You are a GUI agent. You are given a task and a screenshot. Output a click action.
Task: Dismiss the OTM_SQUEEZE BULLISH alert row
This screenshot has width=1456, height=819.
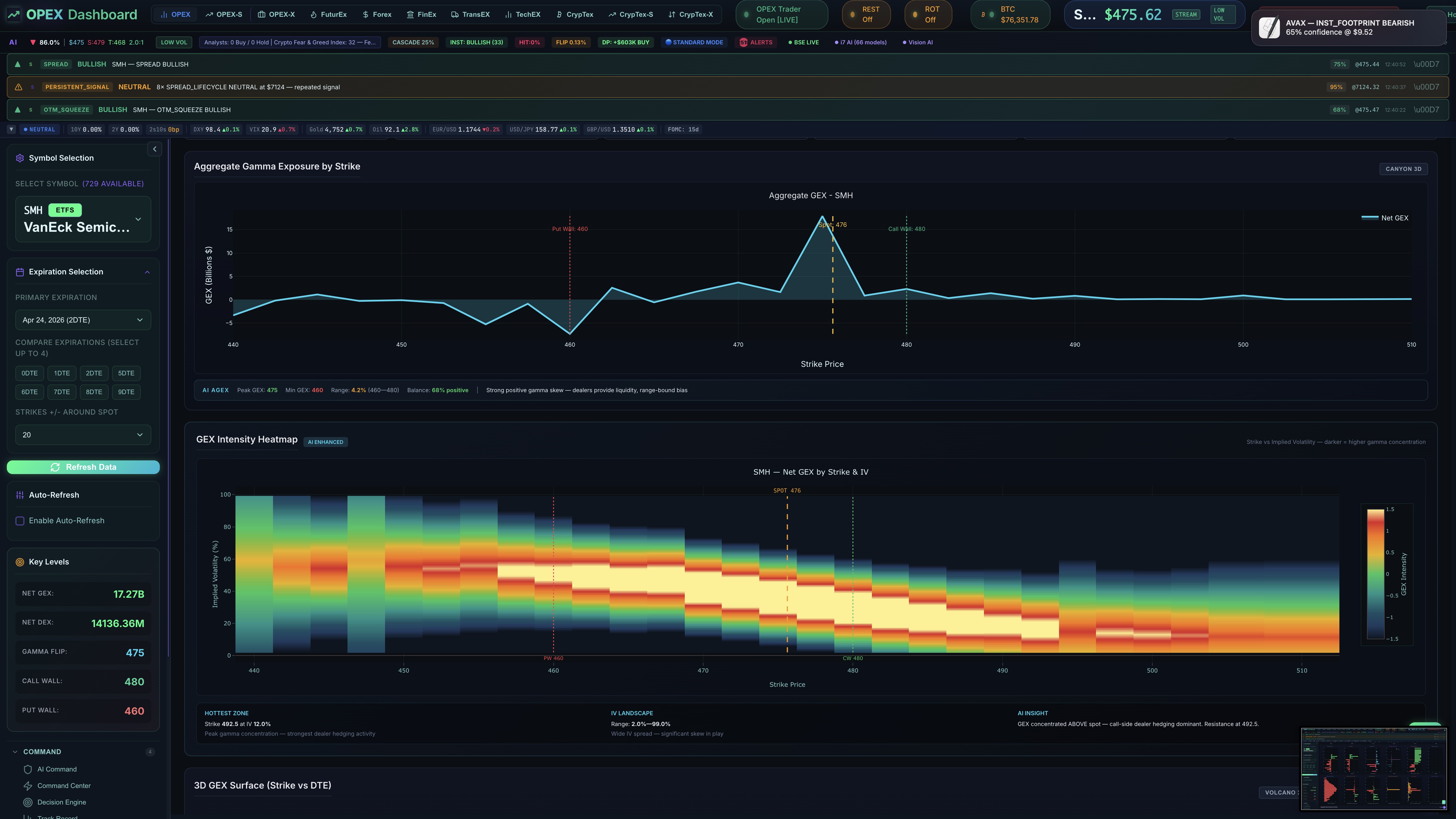1426,110
